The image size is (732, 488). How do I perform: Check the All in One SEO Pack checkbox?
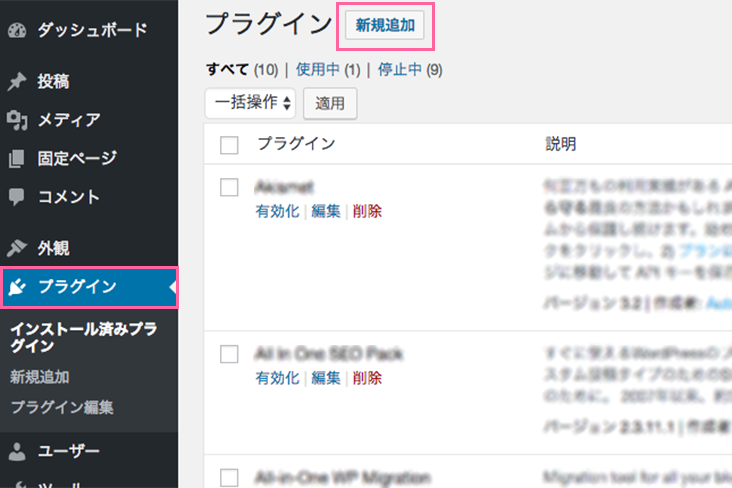point(229,354)
